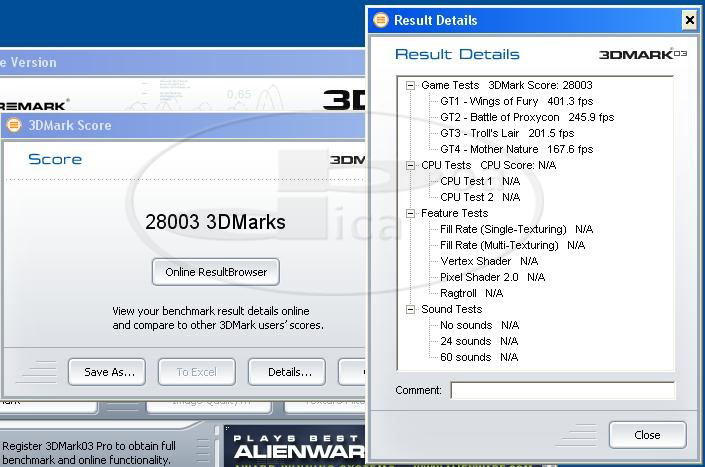Collapse the Sound Tests tree node
The width and height of the screenshot is (705, 467).
pos(410,310)
